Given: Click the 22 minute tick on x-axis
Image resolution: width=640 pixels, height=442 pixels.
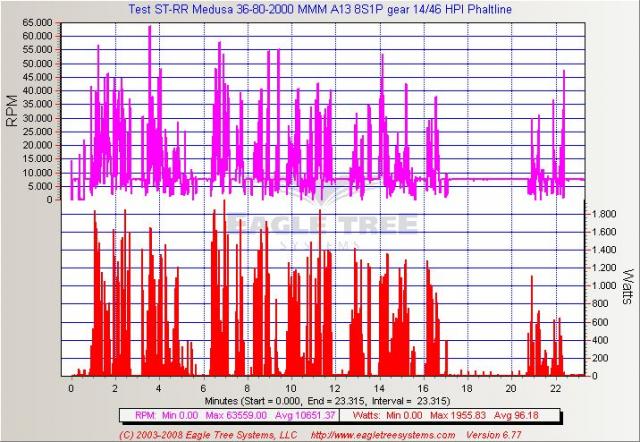Looking at the screenshot, I should 553,385.
